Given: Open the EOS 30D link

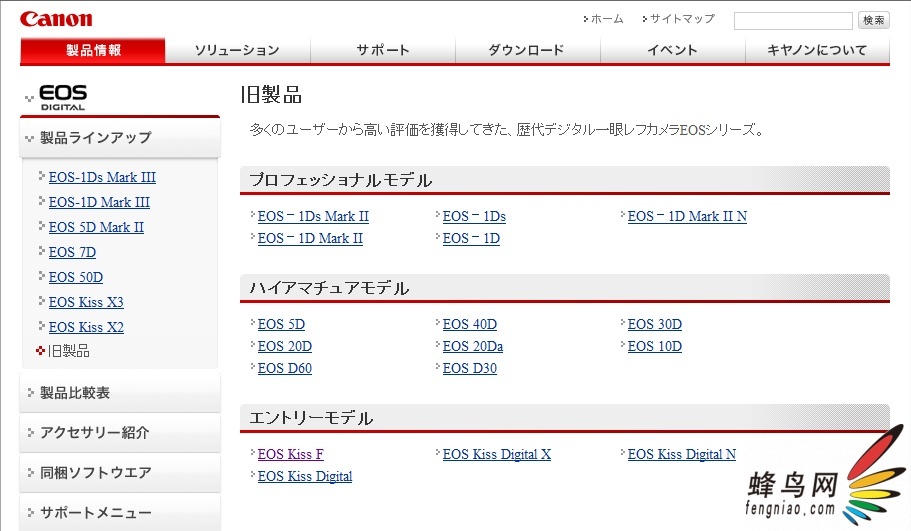Looking at the screenshot, I should (655, 324).
